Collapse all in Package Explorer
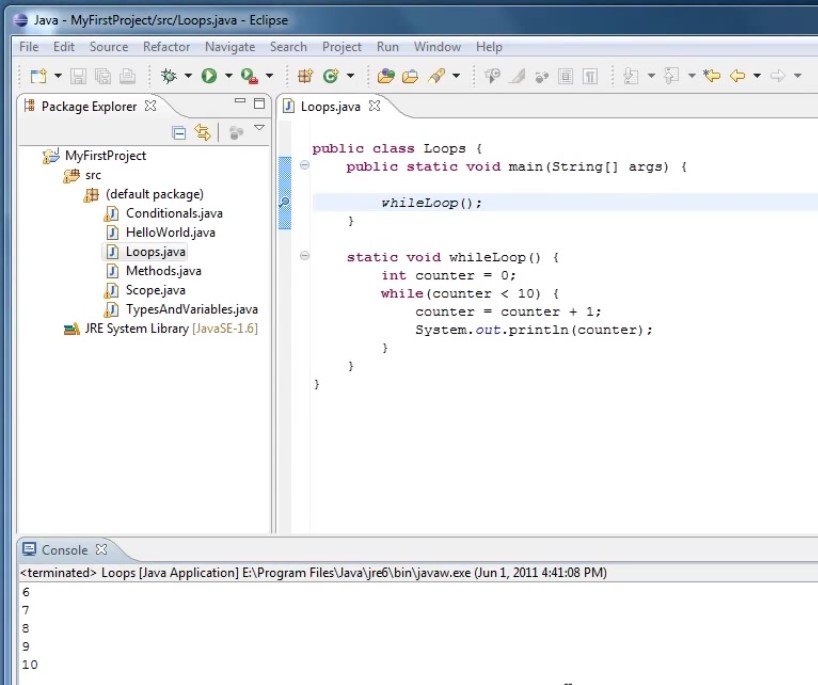The width and height of the screenshot is (818, 685). click(x=179, y=132)
